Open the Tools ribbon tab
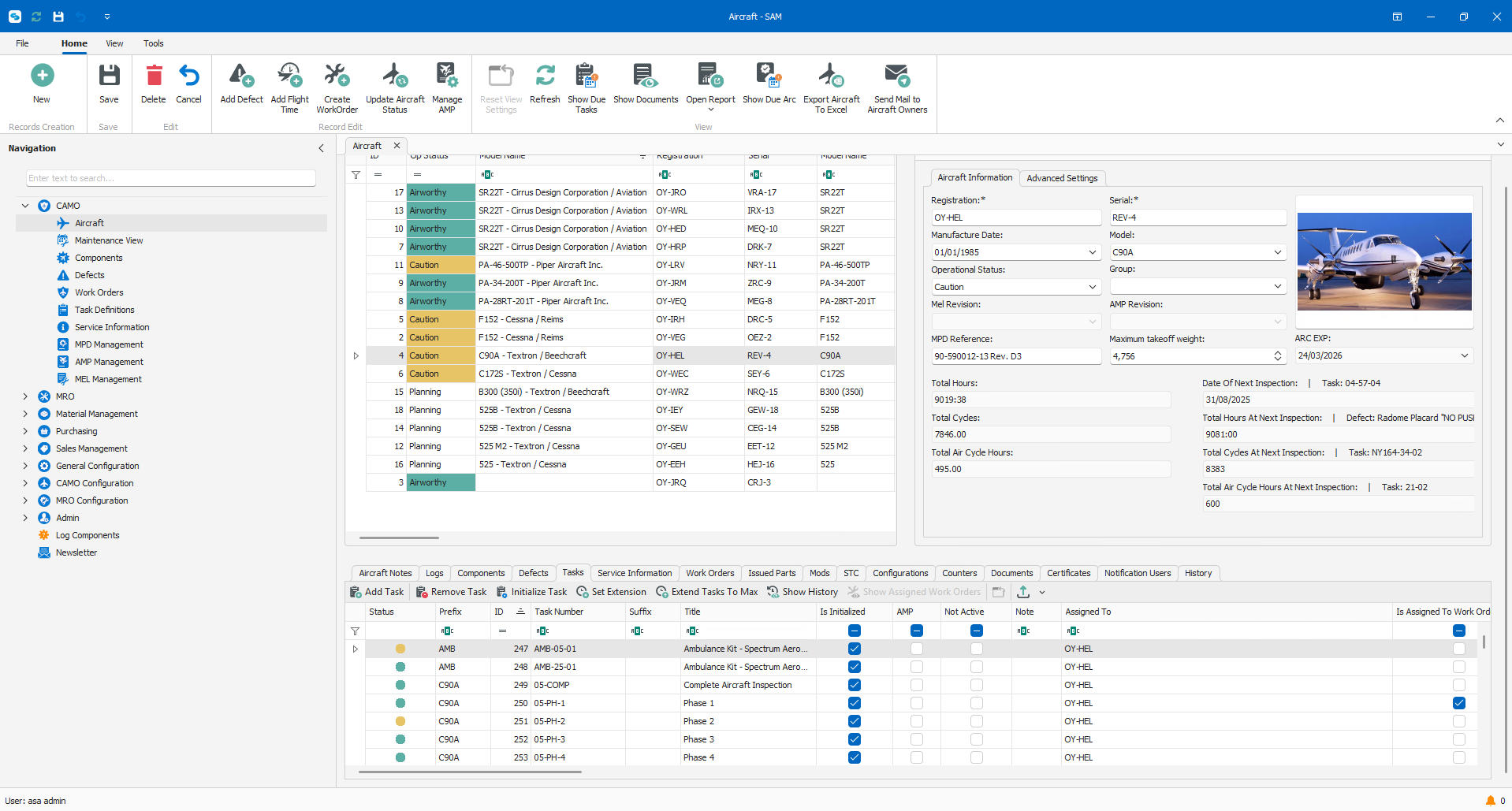The image size is (1512, 811). click(x=154, y=43)
